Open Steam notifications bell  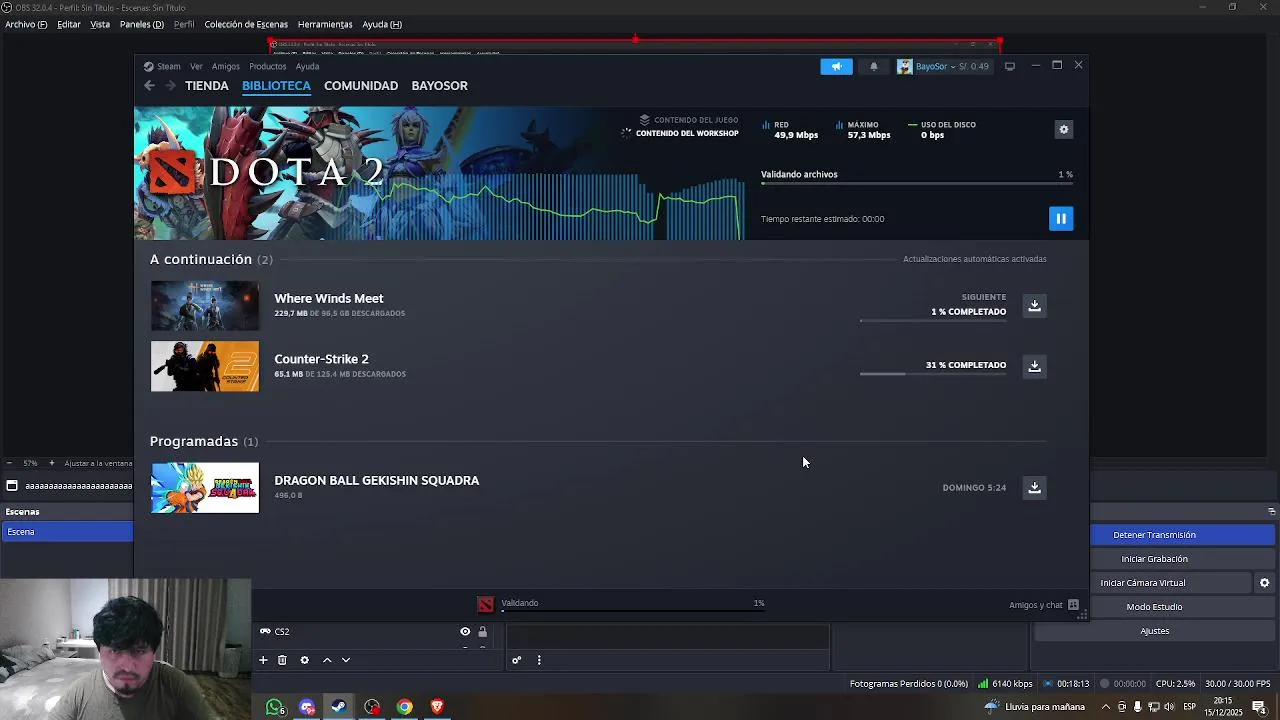874,66
